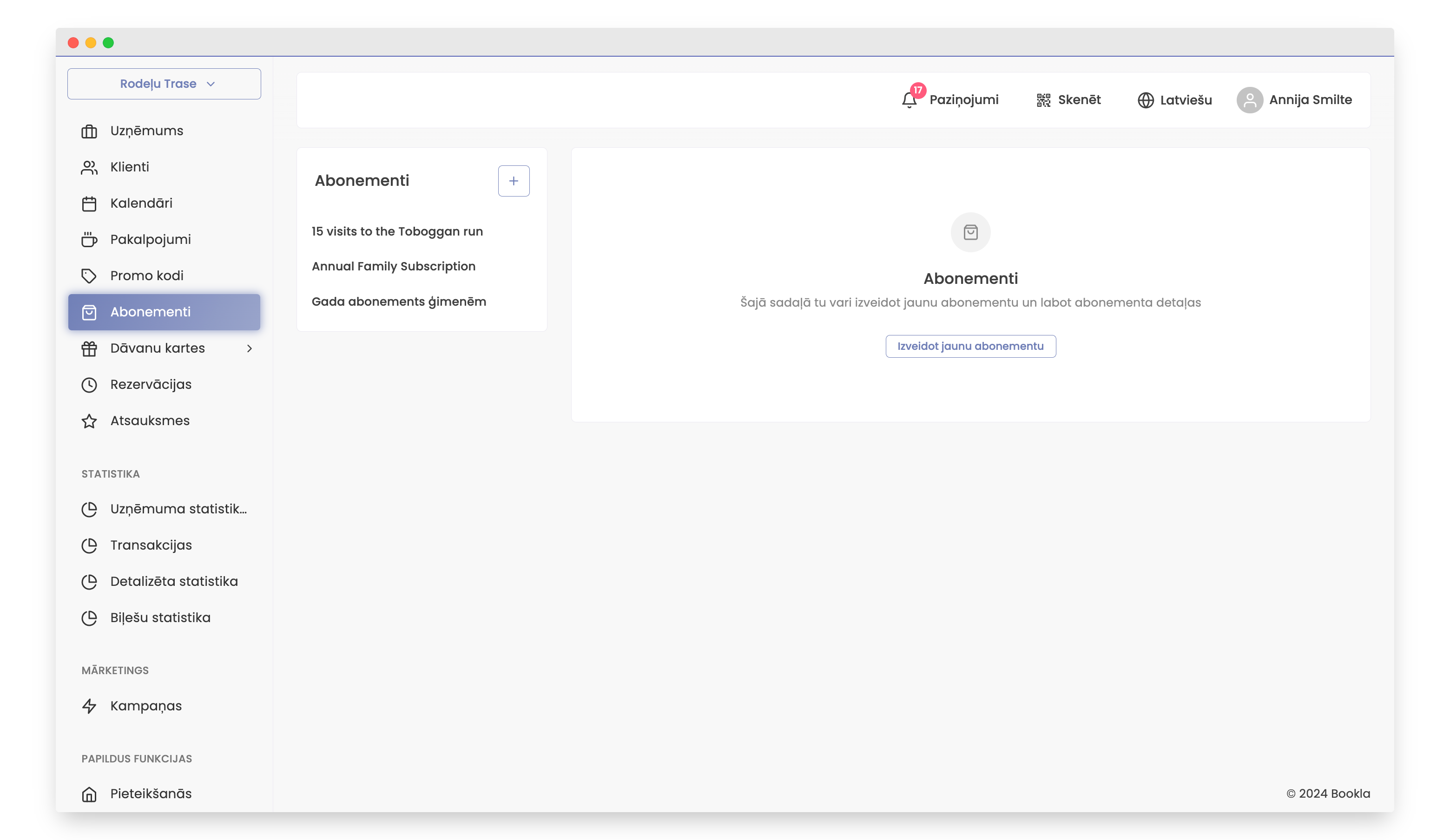The width and height of the screenshot is (1450, 840).
Task: Open Gada abonements ģimenēm subscription
Action: coord(399,302)
